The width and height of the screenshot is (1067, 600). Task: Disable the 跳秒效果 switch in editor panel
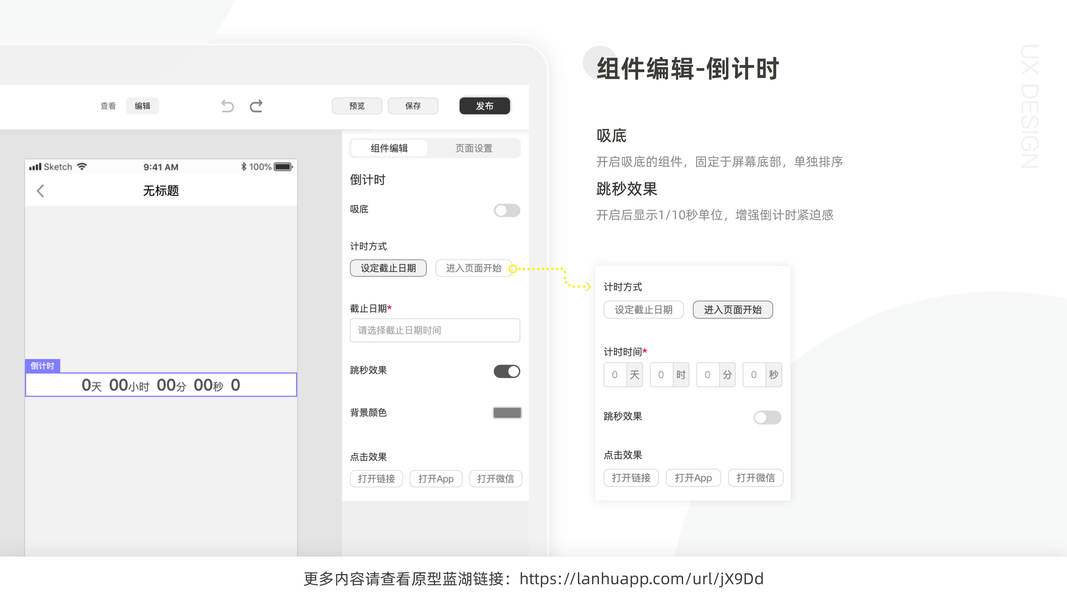[507, 371]
